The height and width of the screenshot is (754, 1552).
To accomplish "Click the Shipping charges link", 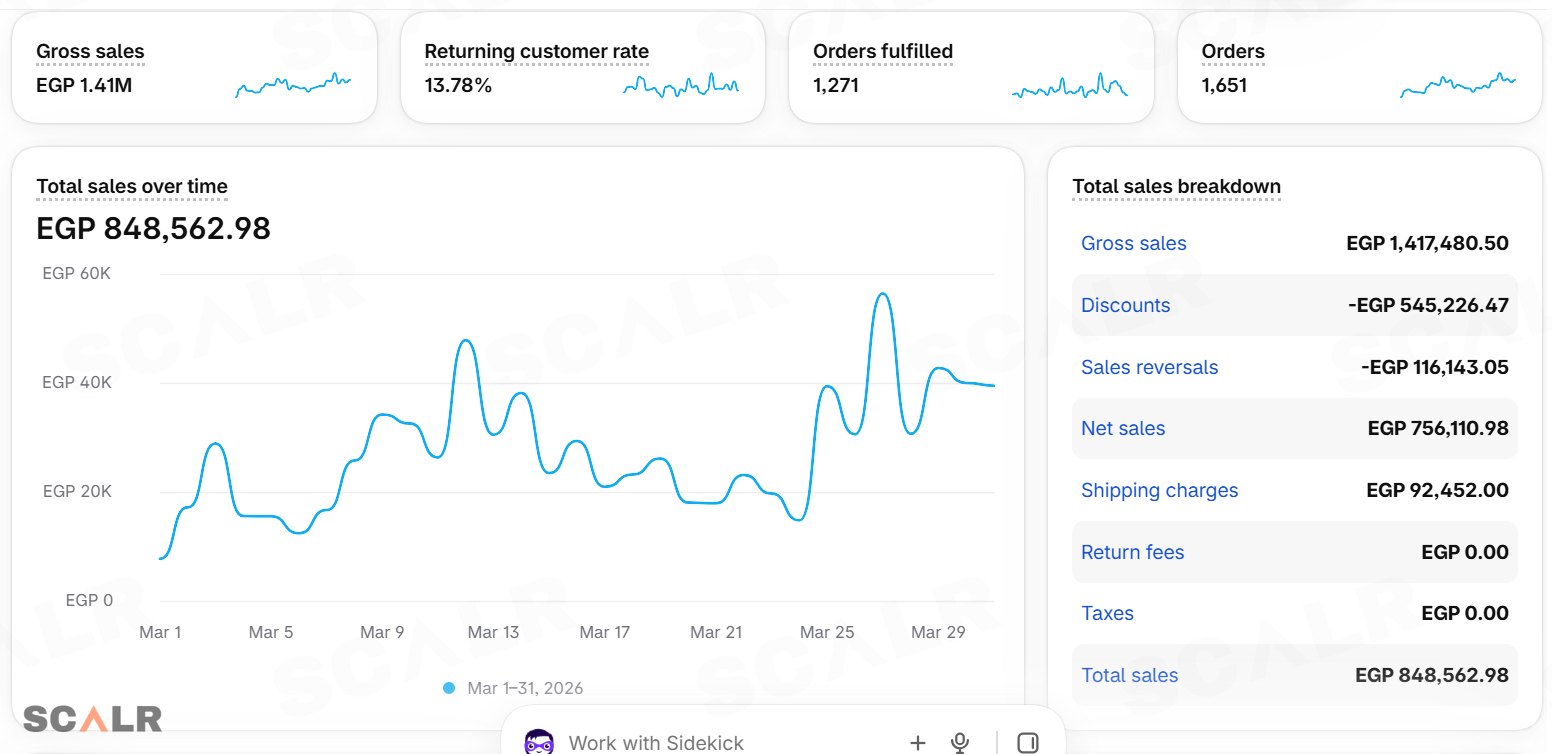I will point(1159,490).
